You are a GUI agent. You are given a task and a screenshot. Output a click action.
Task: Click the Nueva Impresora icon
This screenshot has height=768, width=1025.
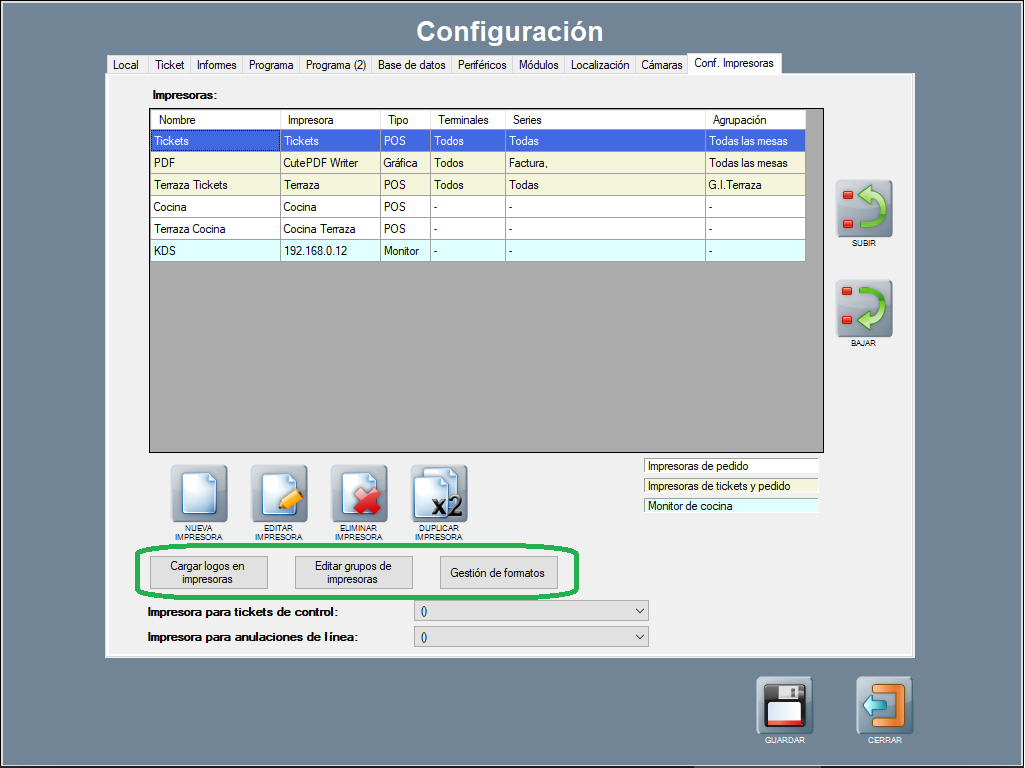198,494
